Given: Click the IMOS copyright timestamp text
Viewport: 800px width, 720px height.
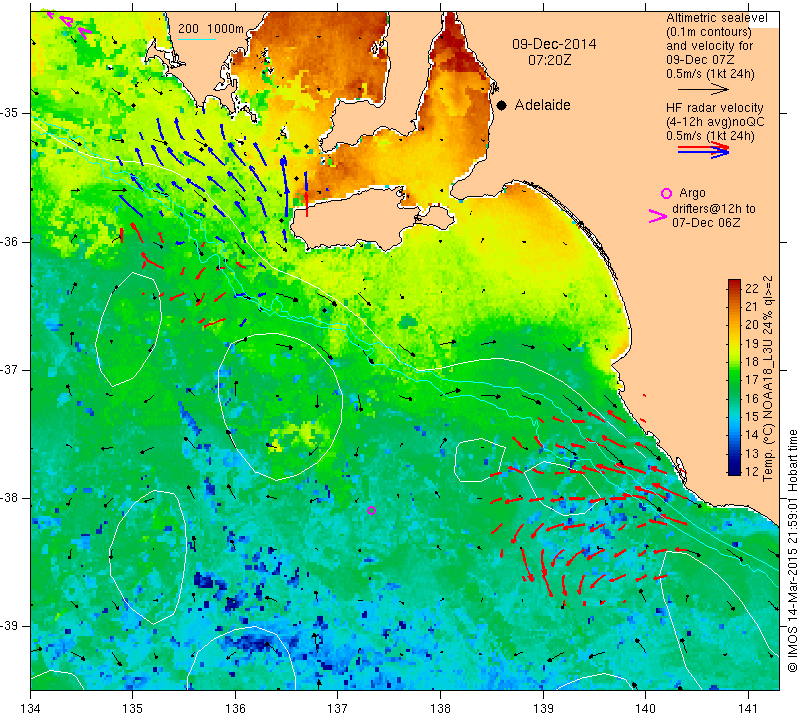Looking at the screenshot, I should pyautogui.click(x=792, y=550).
